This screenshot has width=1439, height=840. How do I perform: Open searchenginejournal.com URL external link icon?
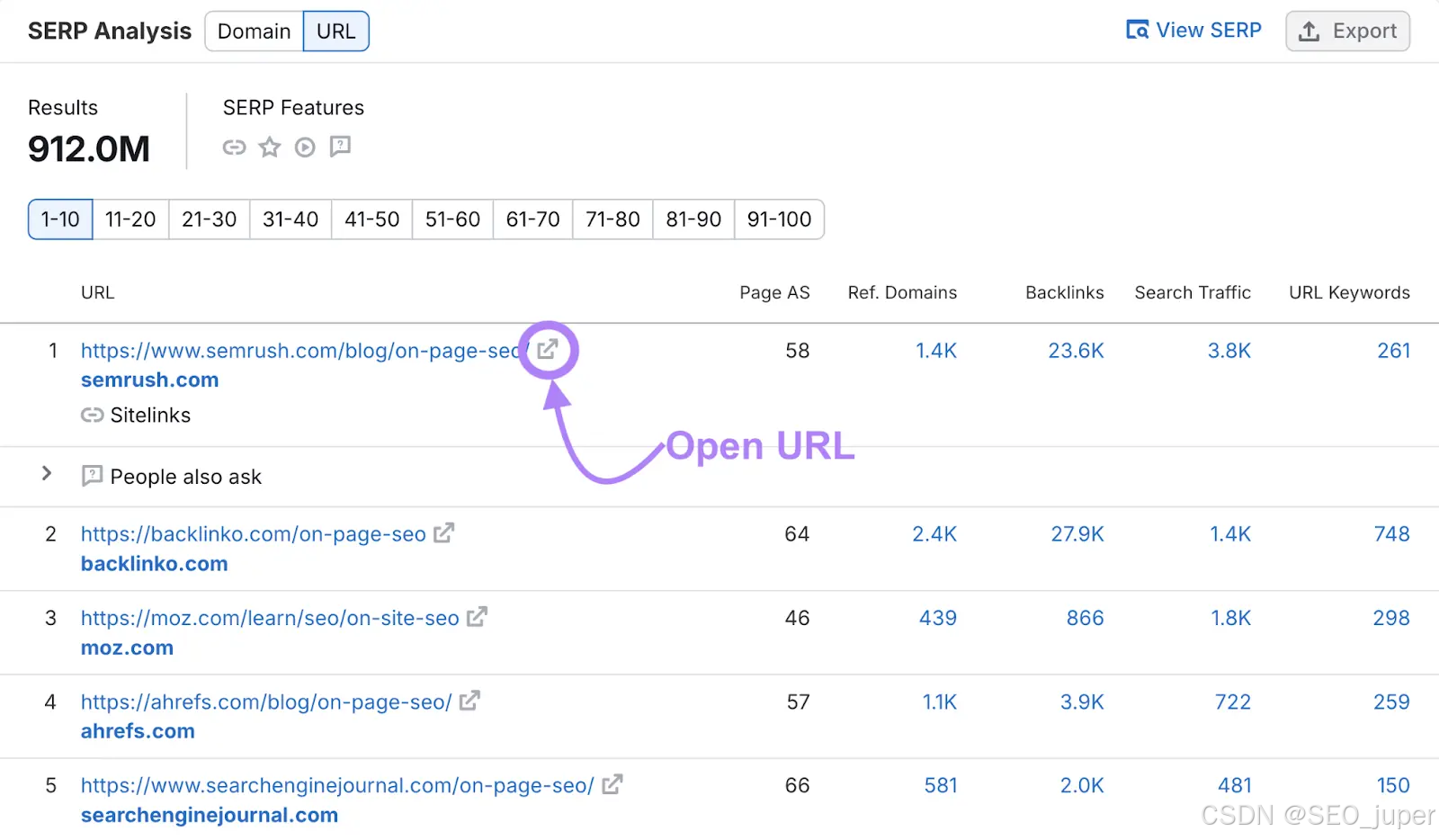point(612,783)
